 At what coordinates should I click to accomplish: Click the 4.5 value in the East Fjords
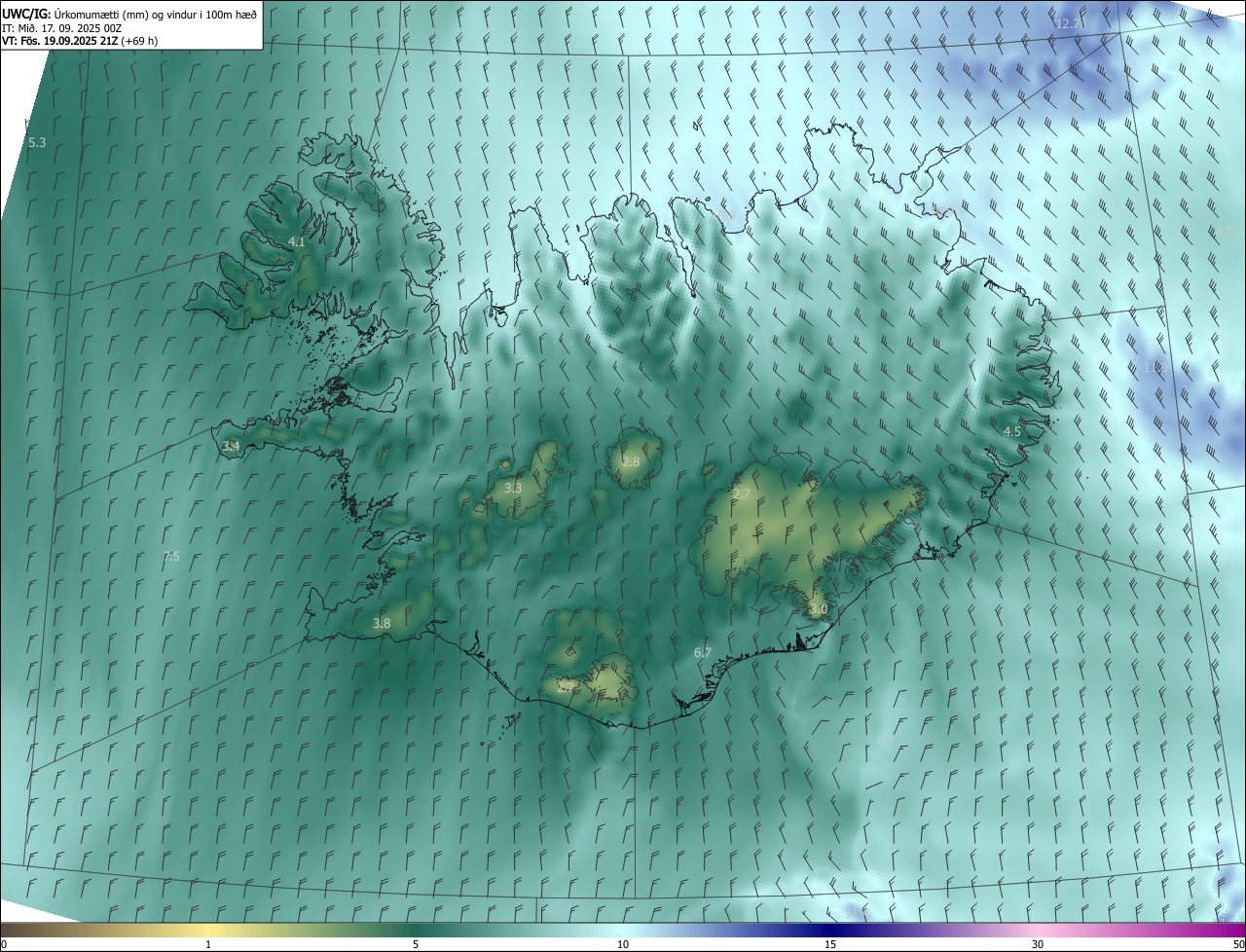tap(1012, 431)
